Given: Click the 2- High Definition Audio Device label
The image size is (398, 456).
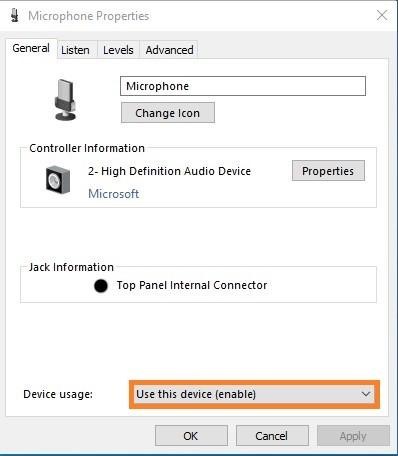Looking at the screenshot, I should coord(169,171).
